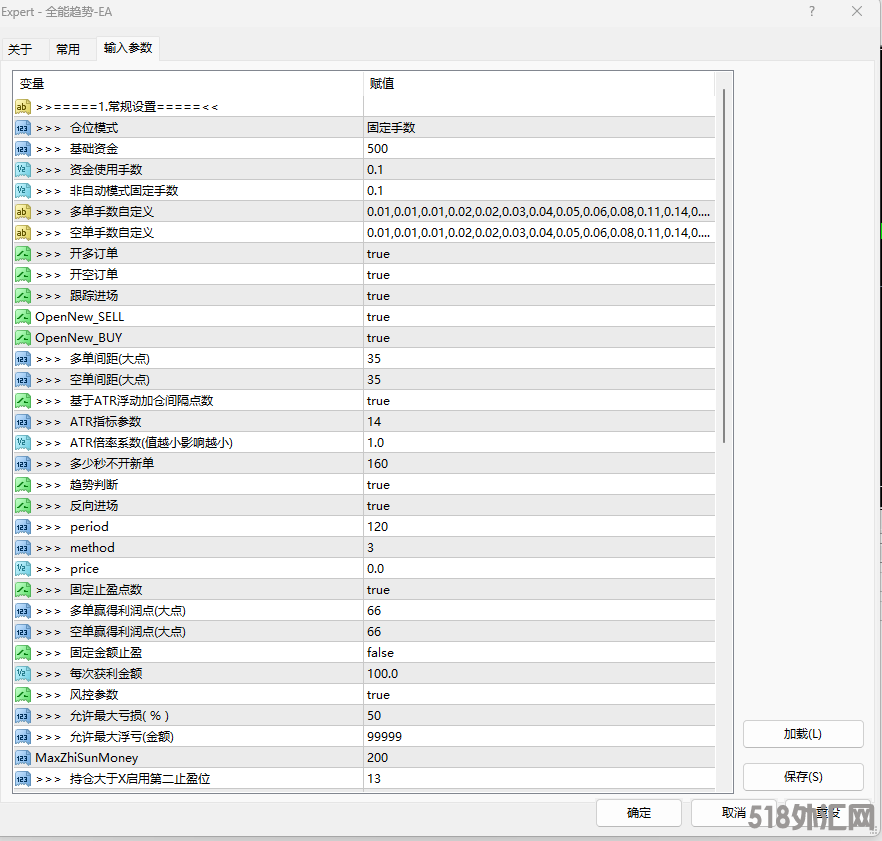882x841 pixels.
Task: Edit the 多少秒不开新单 value 160
Action: 539,464
